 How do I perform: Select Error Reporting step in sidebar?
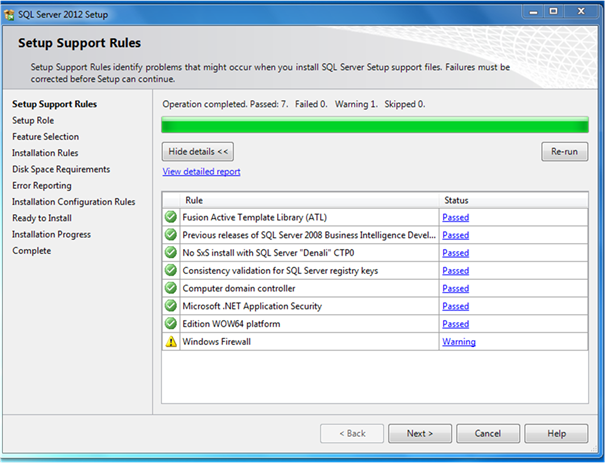(42, 186)
